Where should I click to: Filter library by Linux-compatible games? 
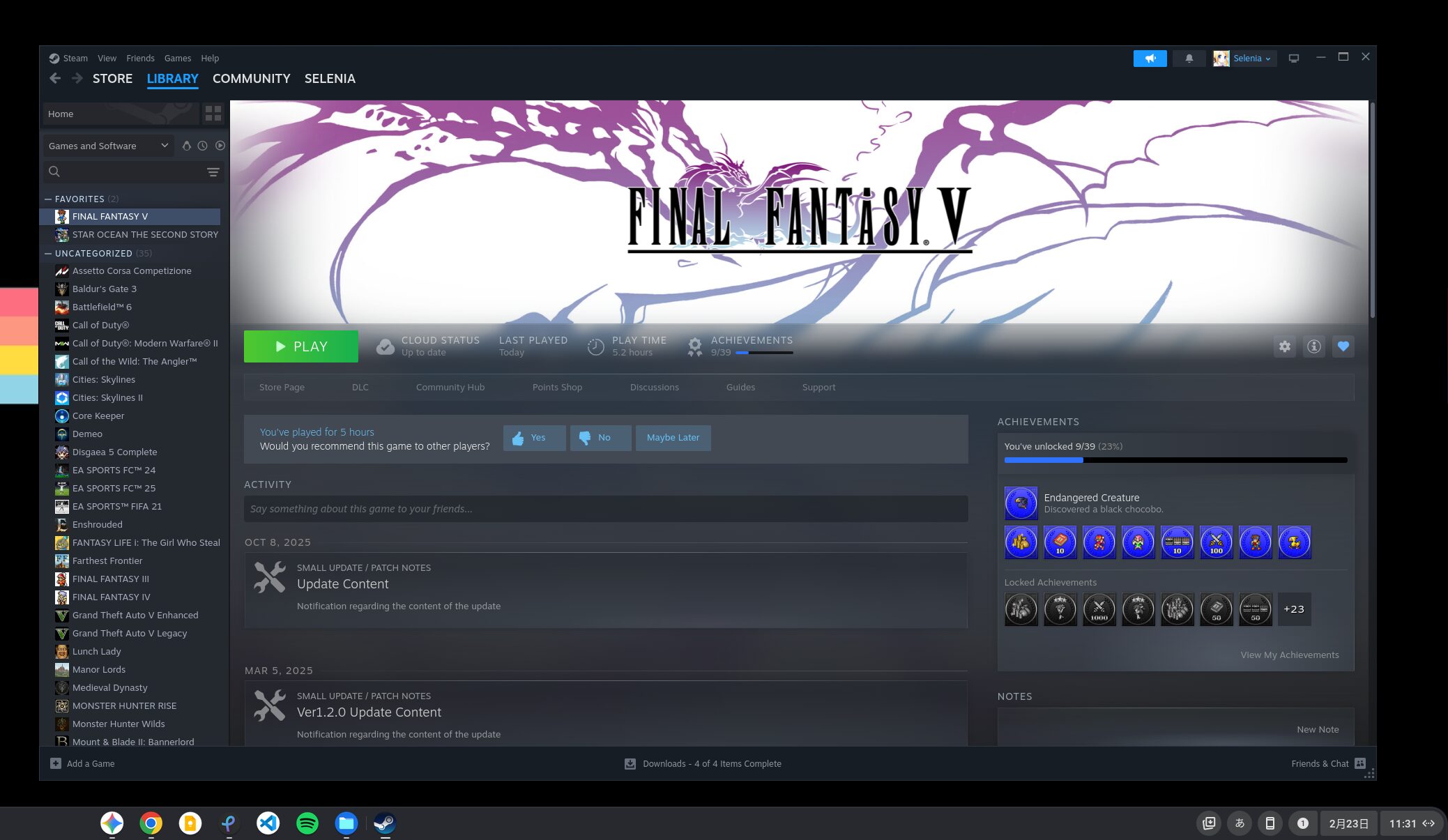(x=185, y=146)
